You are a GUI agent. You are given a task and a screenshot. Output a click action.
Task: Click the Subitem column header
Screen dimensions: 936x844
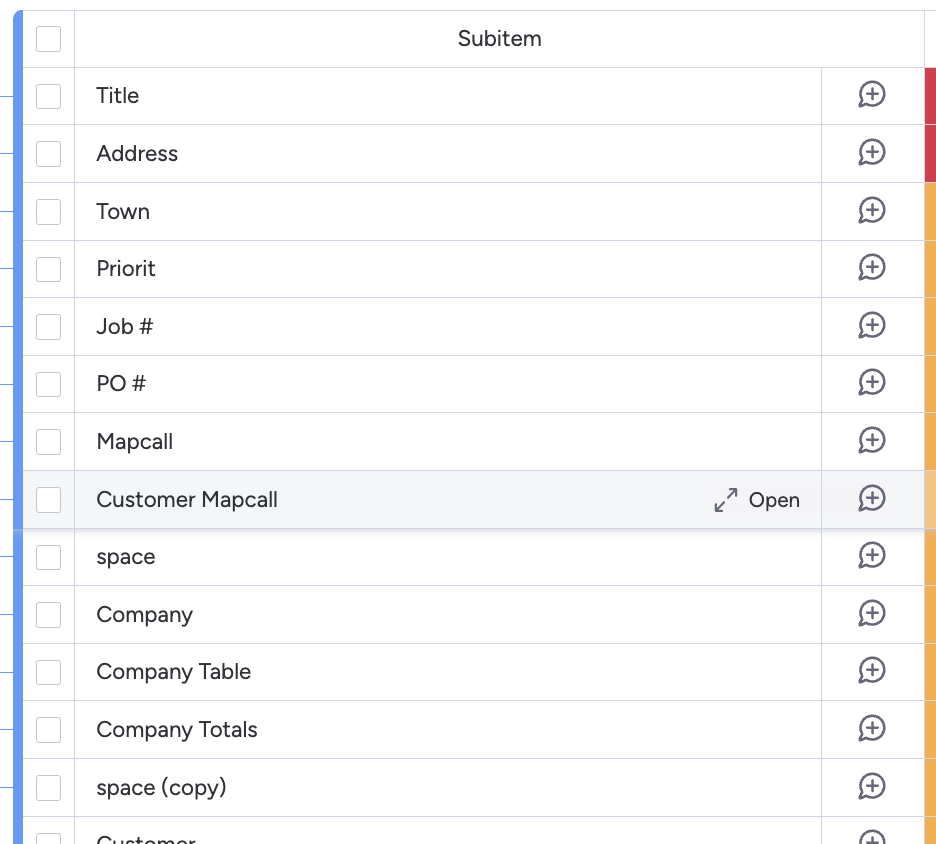pyautogui.click(x=500, y=39)
